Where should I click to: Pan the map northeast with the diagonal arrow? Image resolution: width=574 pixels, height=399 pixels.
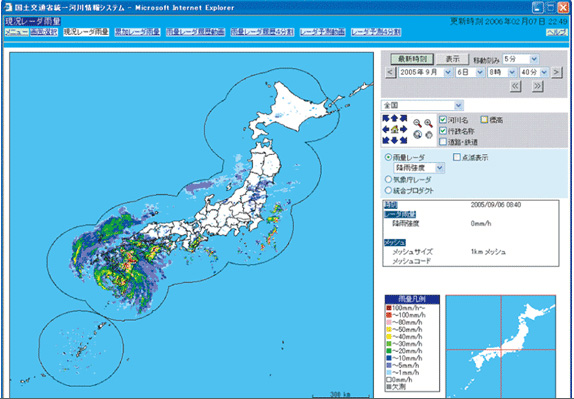tap(403, 118)
